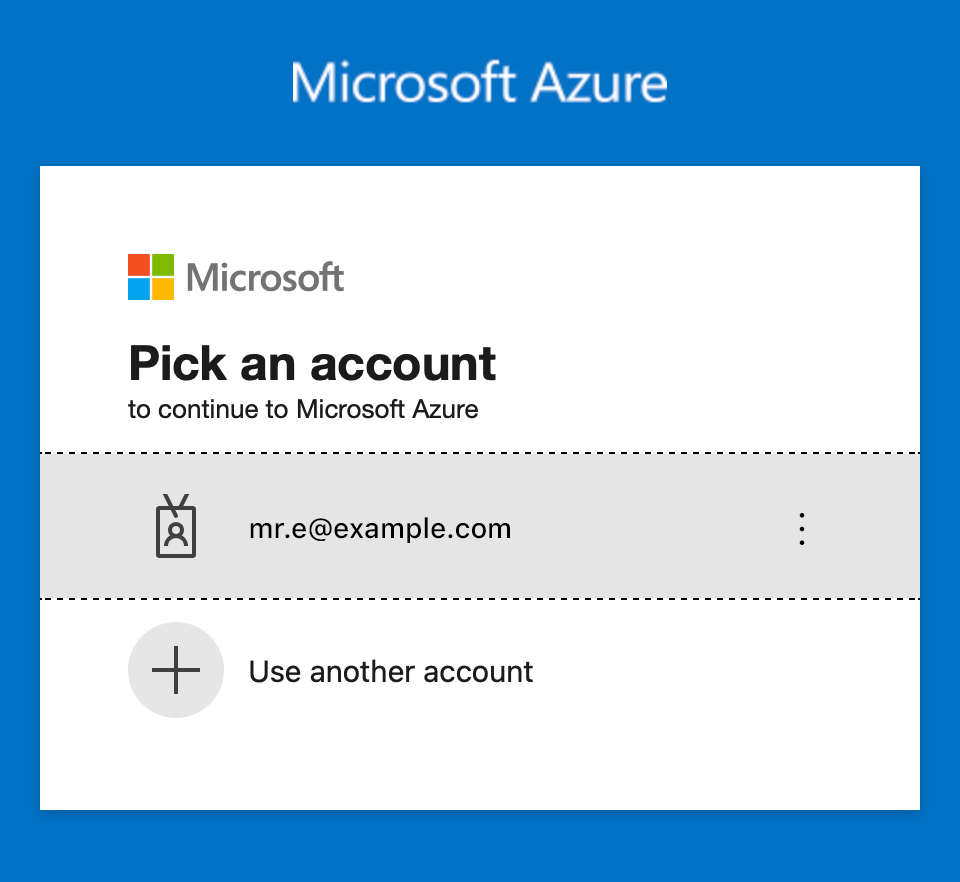Image resolution: width=960 pixels, height=882 pixels.
Task: Click the 'to continue to Microsoft Azure' subtitle
Action: click(303, 409)
